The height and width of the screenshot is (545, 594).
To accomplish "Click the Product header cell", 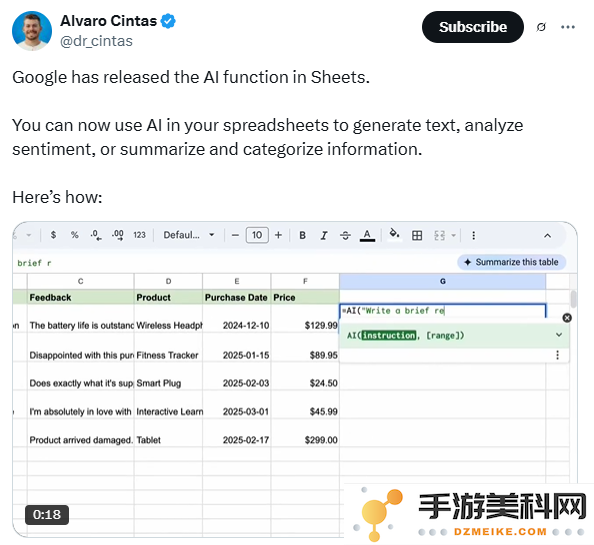I will [x=168, y=297].
